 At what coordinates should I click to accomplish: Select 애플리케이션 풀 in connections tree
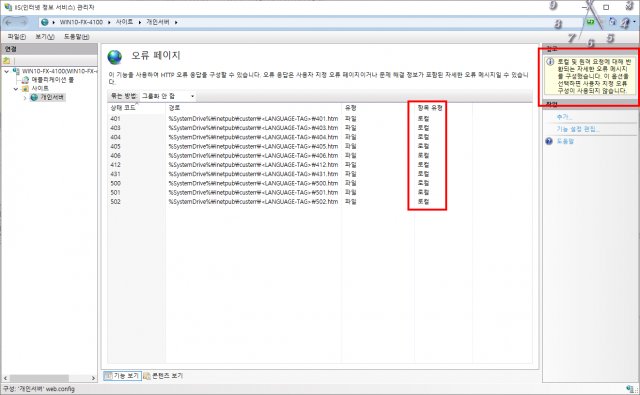(52, 80)
